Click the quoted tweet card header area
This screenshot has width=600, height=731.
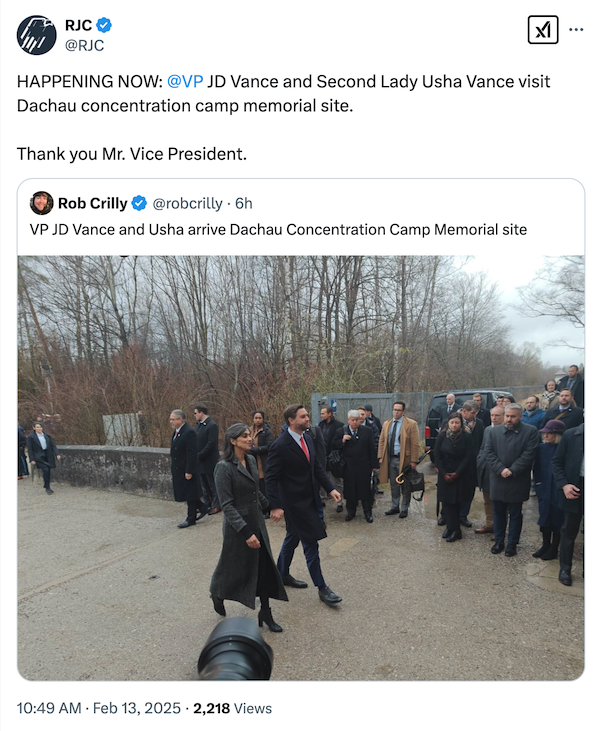[x=301, y=217]
